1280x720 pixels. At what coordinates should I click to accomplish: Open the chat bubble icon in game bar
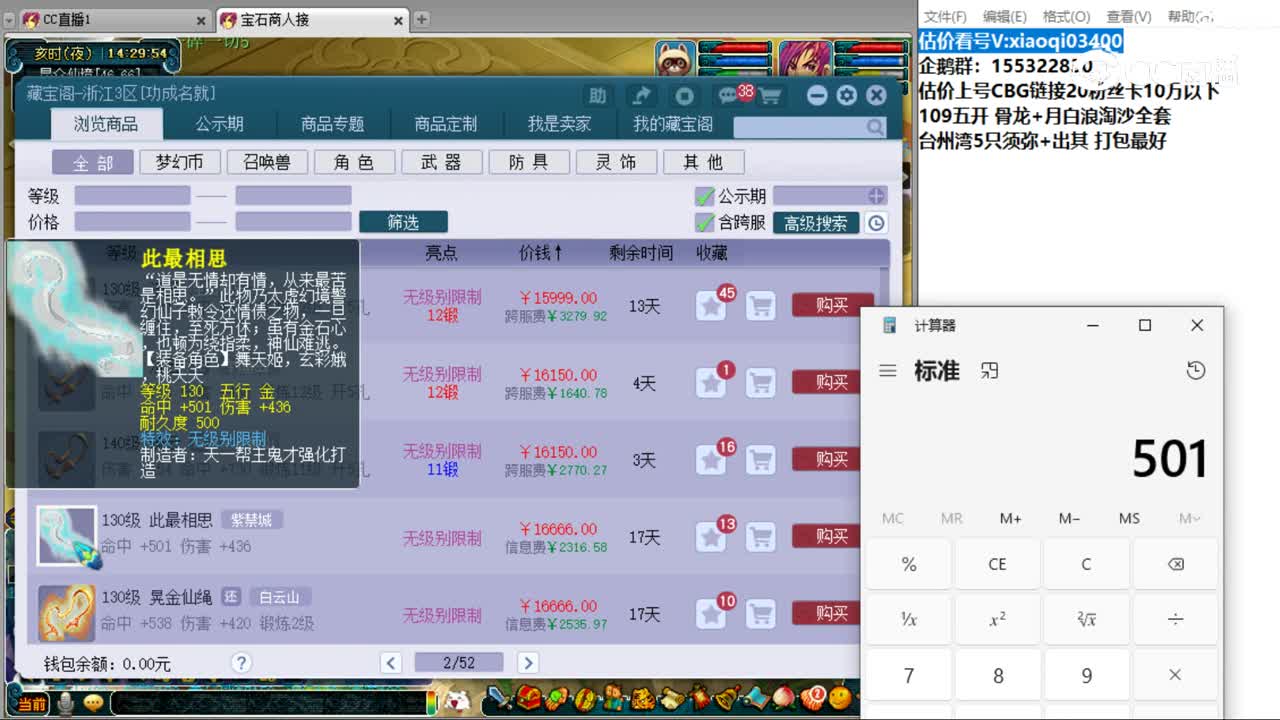(x=93, y=703)
